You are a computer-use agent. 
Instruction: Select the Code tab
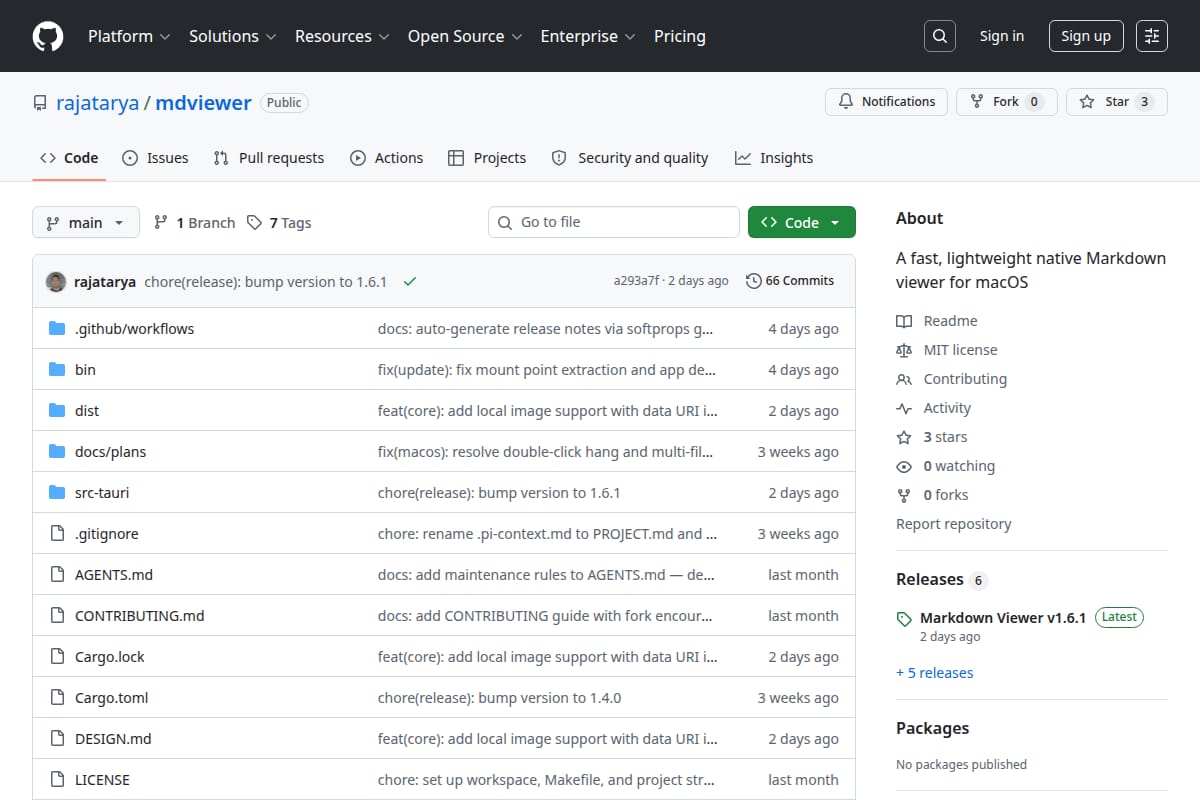click(x=69, y=158)
